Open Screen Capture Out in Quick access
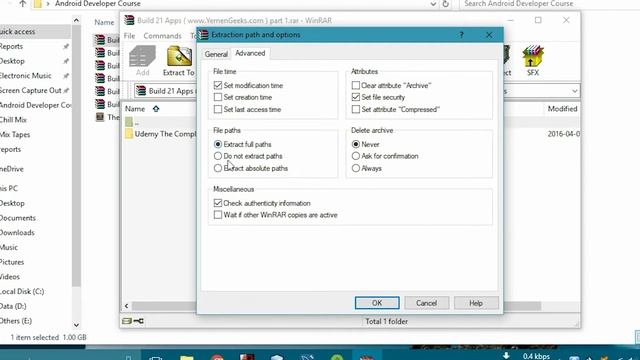Viewport: 640px width, 360px height. (31, 91)
